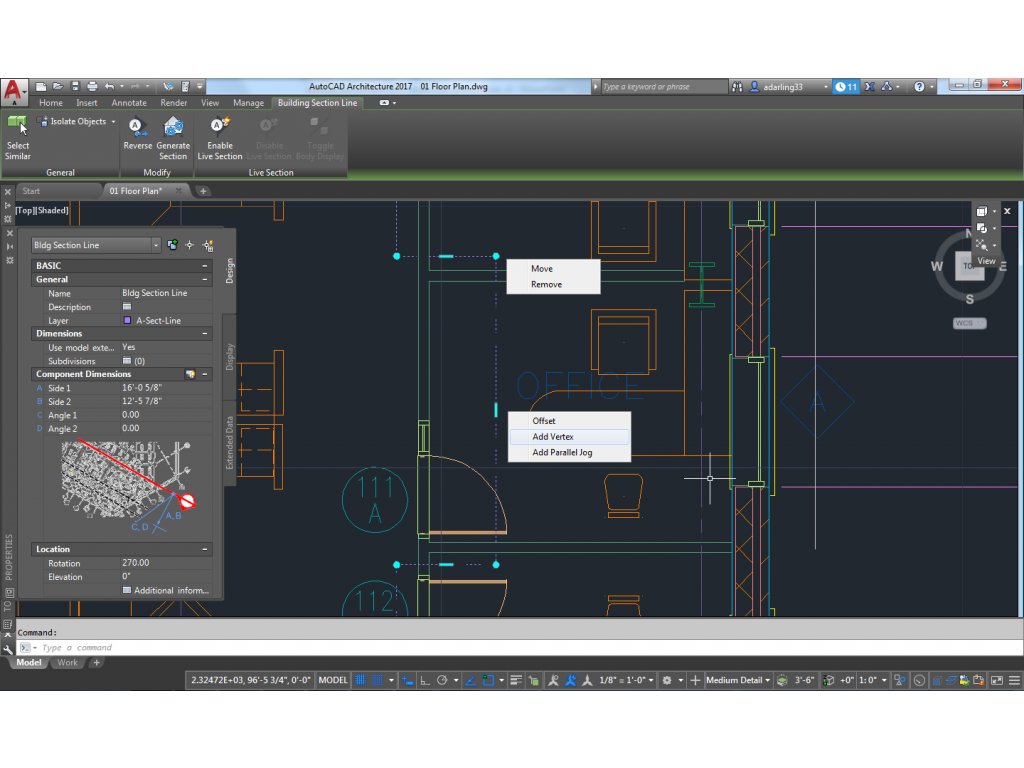Click the Lineweight display icon in status bar
This screenshot has width=1024, height=768.
point(516,680)
